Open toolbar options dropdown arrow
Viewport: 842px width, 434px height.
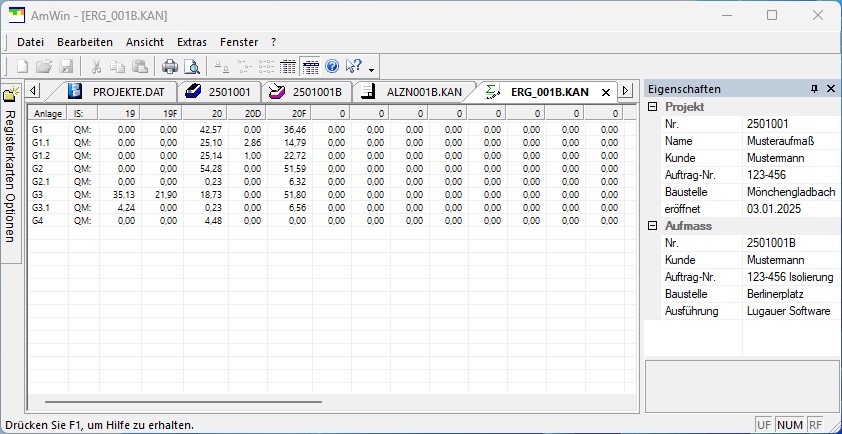click(371, 70)
